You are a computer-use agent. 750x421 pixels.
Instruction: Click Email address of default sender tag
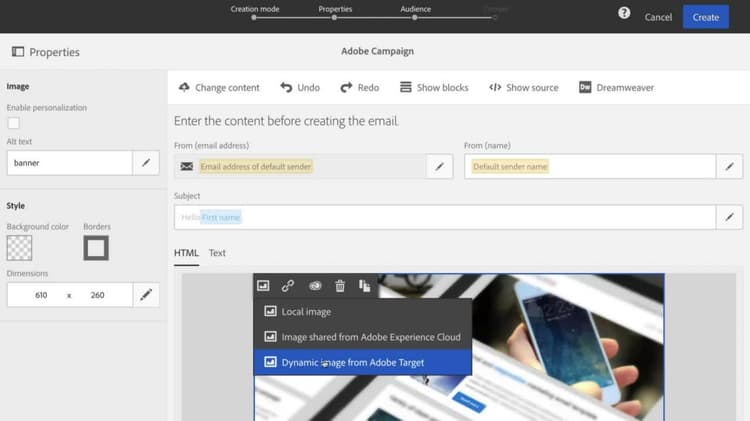point(256,166)
